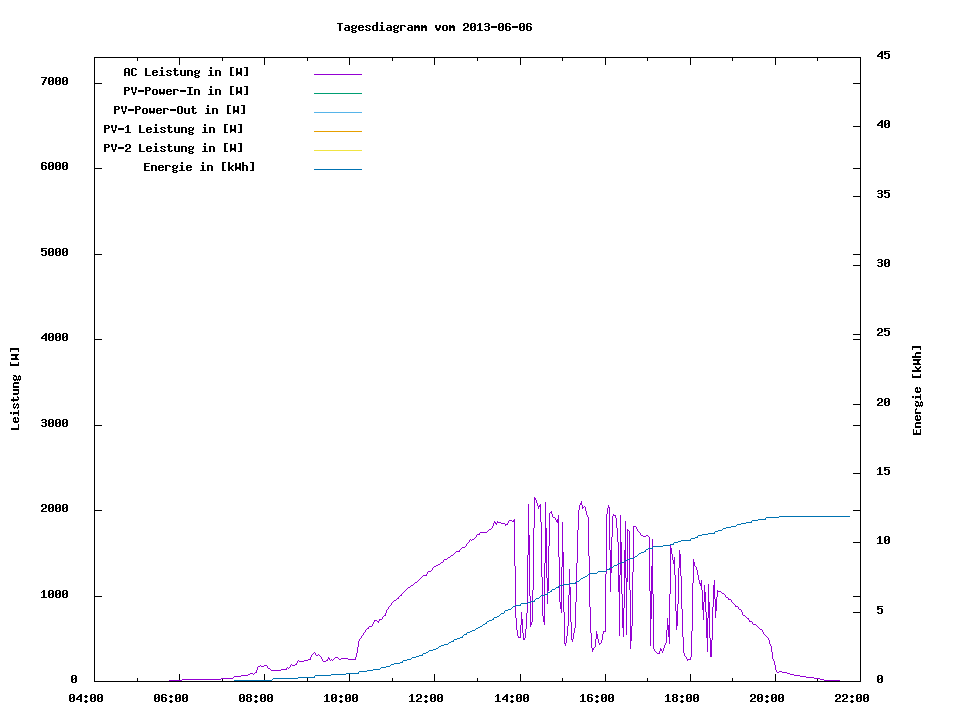Click the light blue PV-Power-Out legend line
The image size is (960, 720).
tap(337, 112)
